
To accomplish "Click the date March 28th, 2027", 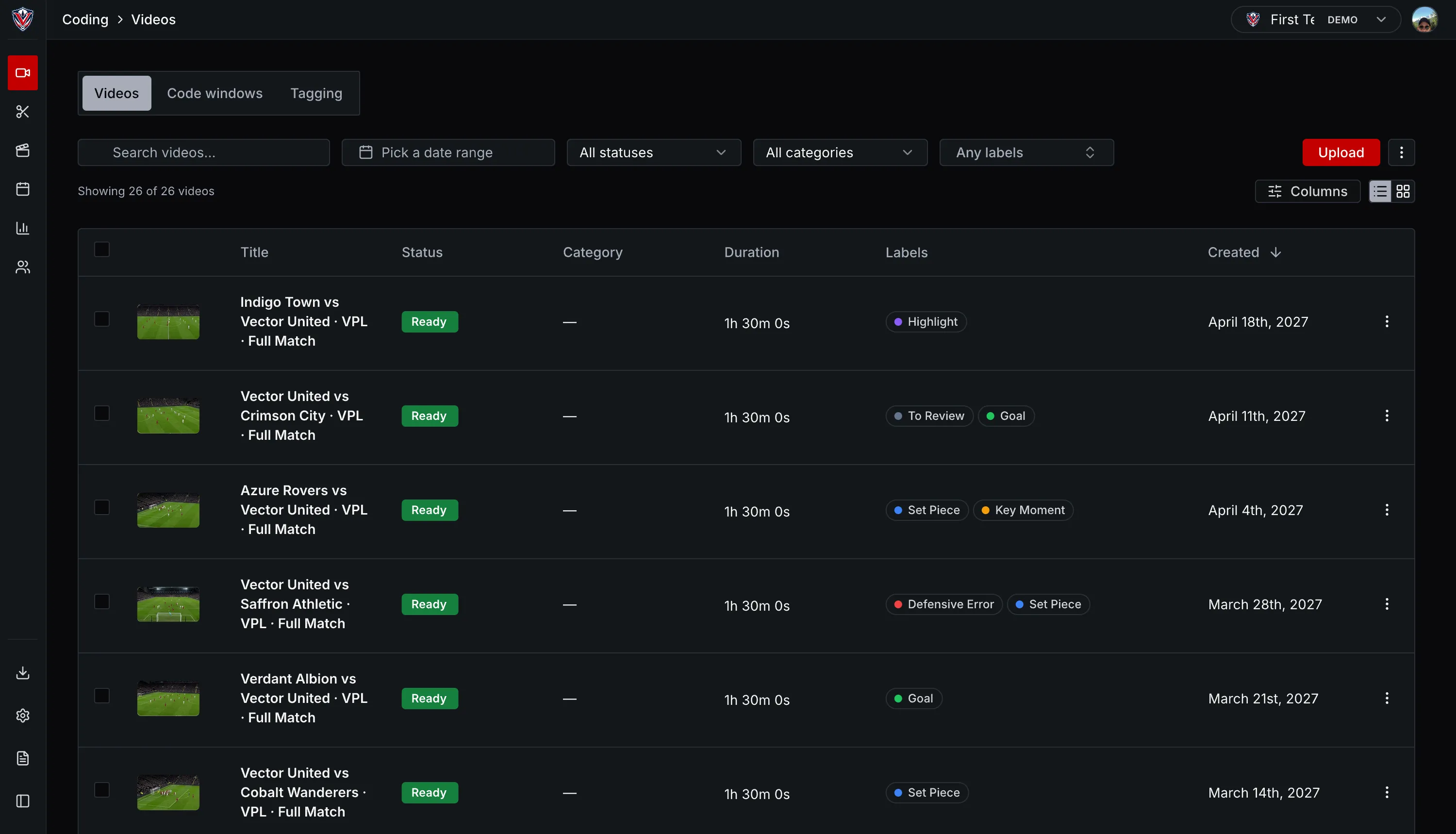I will (1265, 604).
